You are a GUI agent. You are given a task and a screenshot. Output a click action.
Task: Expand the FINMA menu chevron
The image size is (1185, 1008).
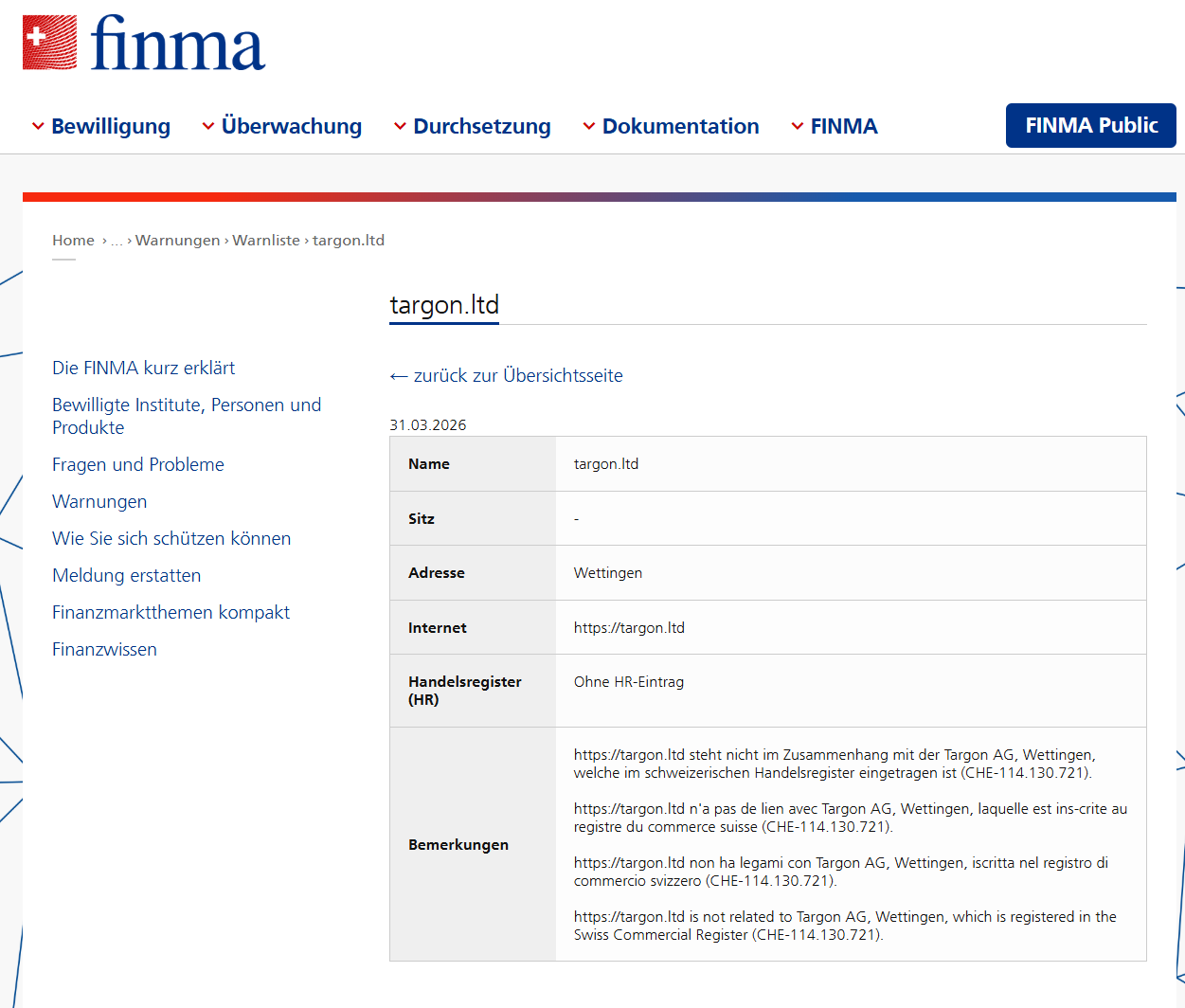[798, 126]
